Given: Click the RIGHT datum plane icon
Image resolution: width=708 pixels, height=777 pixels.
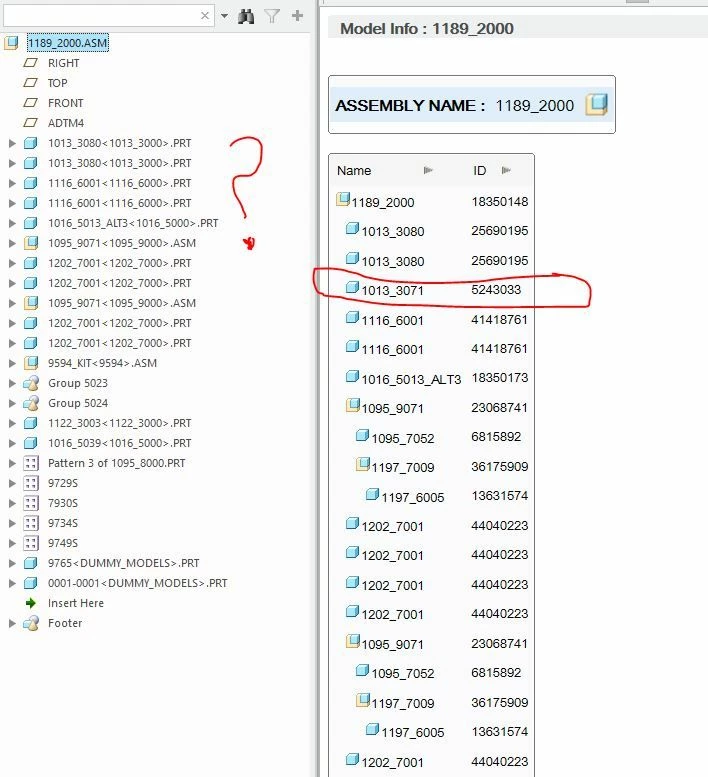Looking at the screenshot, I should (31, 63).
